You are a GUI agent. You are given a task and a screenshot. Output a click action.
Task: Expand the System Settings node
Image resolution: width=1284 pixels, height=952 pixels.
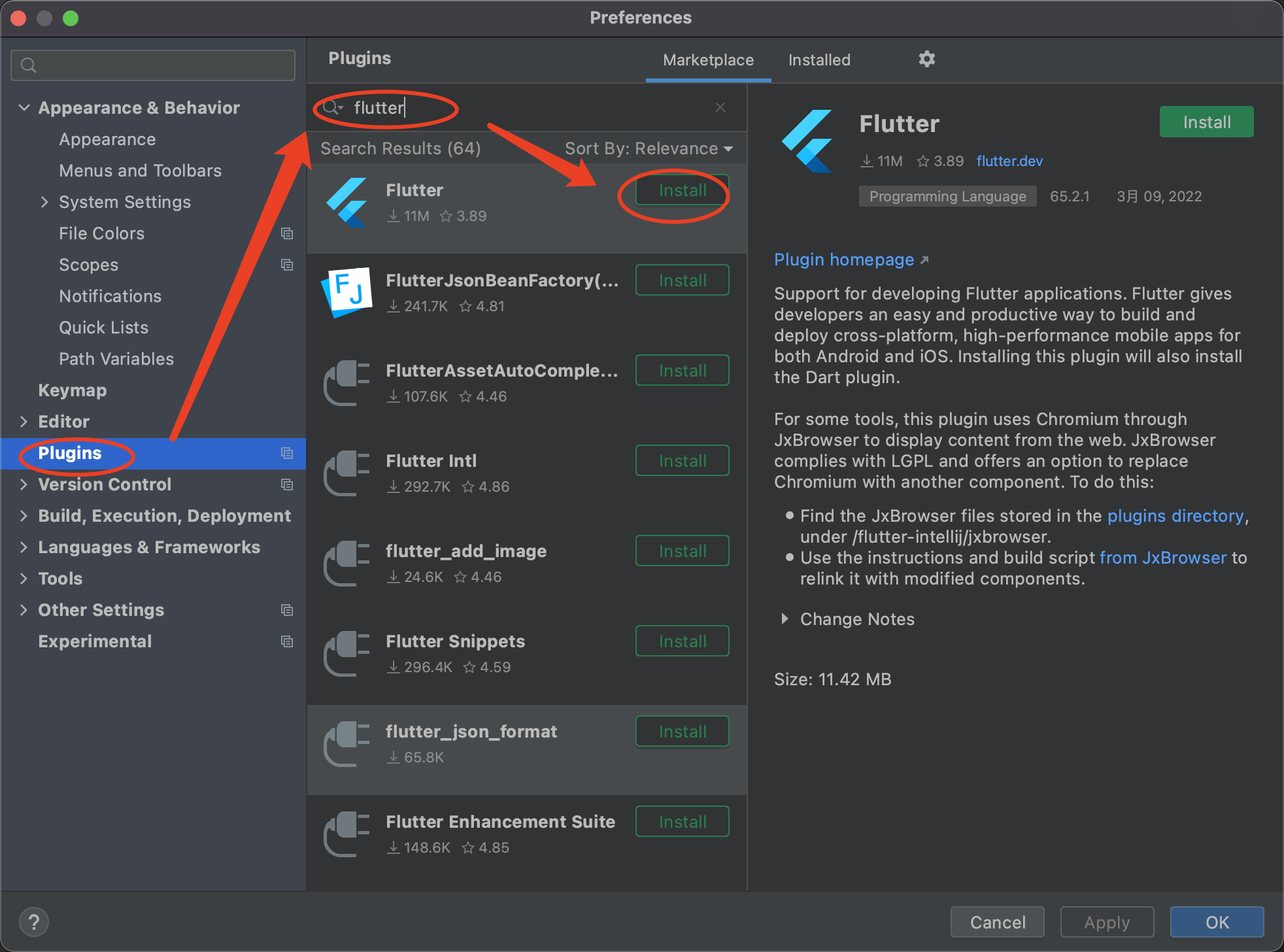coord(44,202)
